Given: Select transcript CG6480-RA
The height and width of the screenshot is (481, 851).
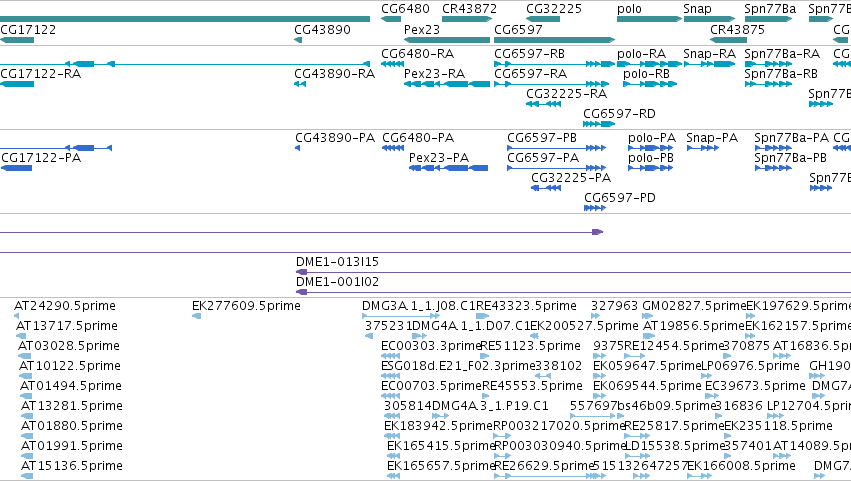Looking at the screenshot, I should [417, 54].
